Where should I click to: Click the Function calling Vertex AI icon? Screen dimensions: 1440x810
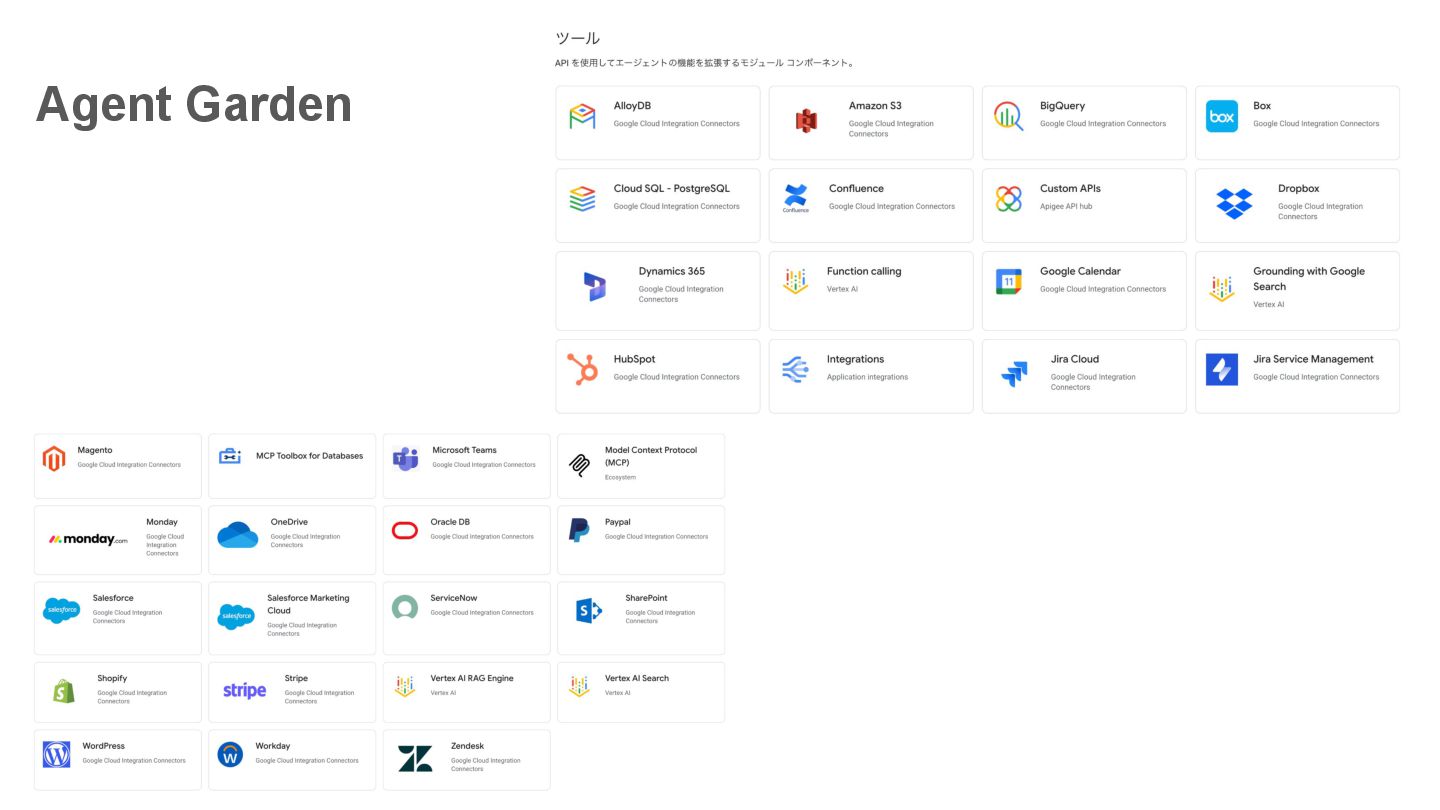[x=795, y=281]
